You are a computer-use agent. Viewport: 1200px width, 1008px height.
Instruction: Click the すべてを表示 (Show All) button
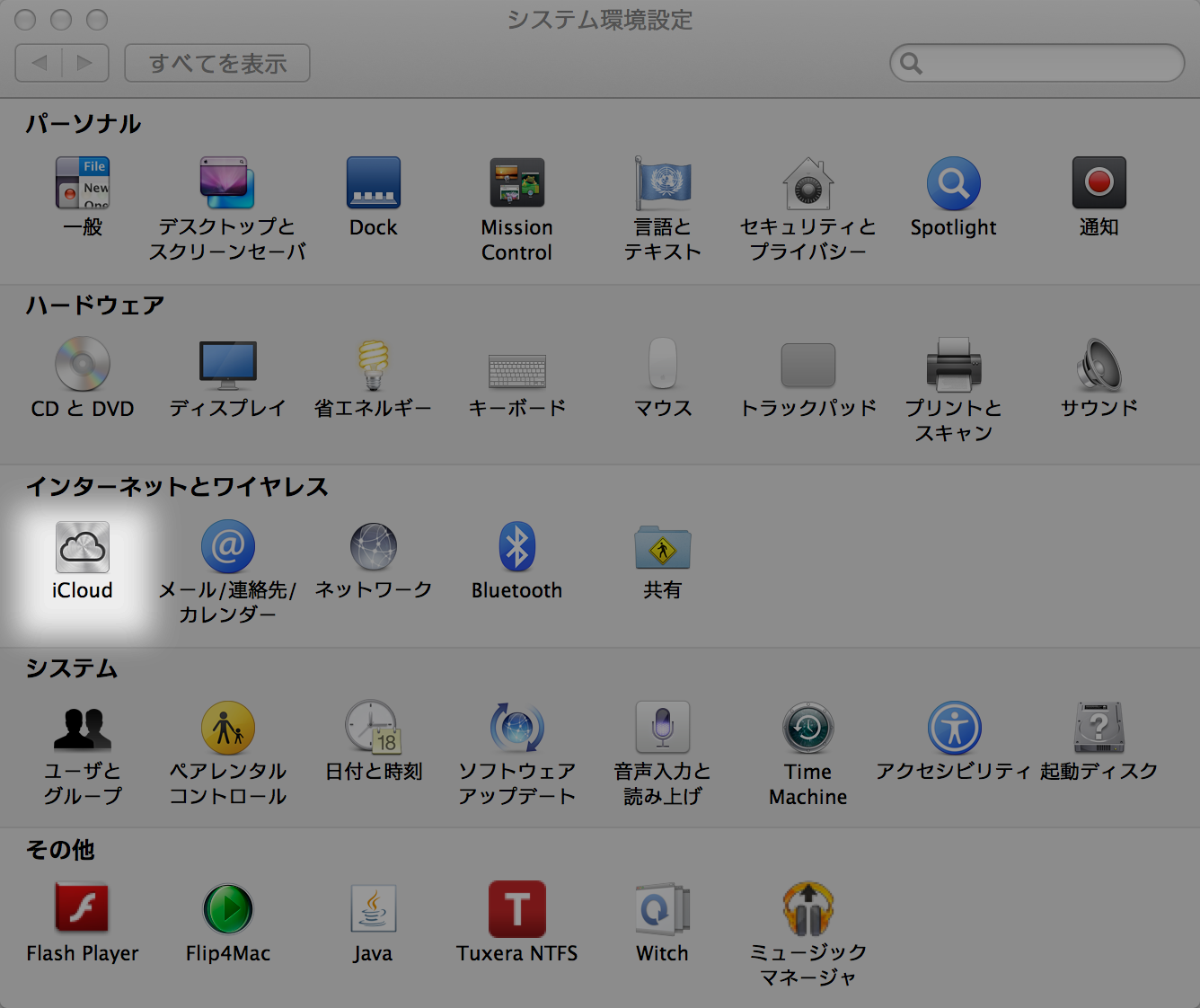217,63
